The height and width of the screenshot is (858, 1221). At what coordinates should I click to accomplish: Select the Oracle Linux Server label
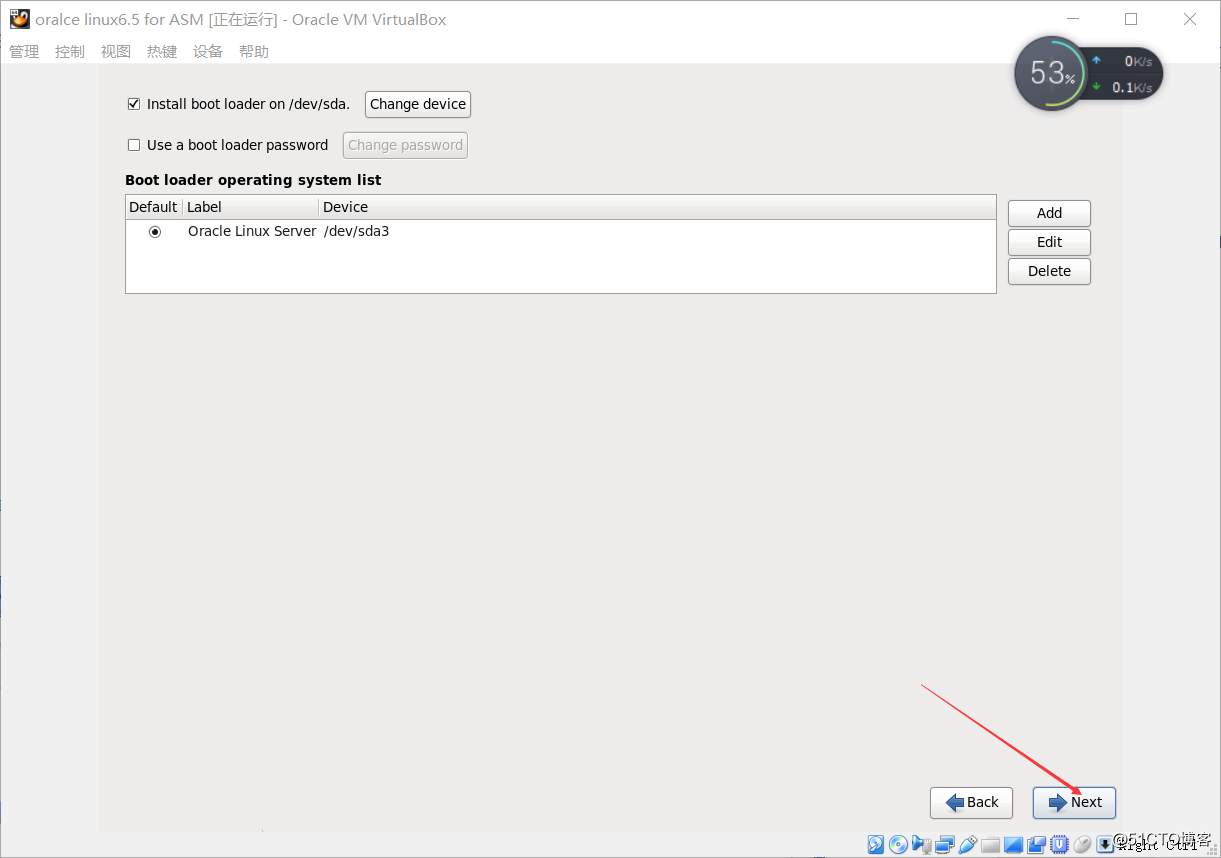(252, 231)
